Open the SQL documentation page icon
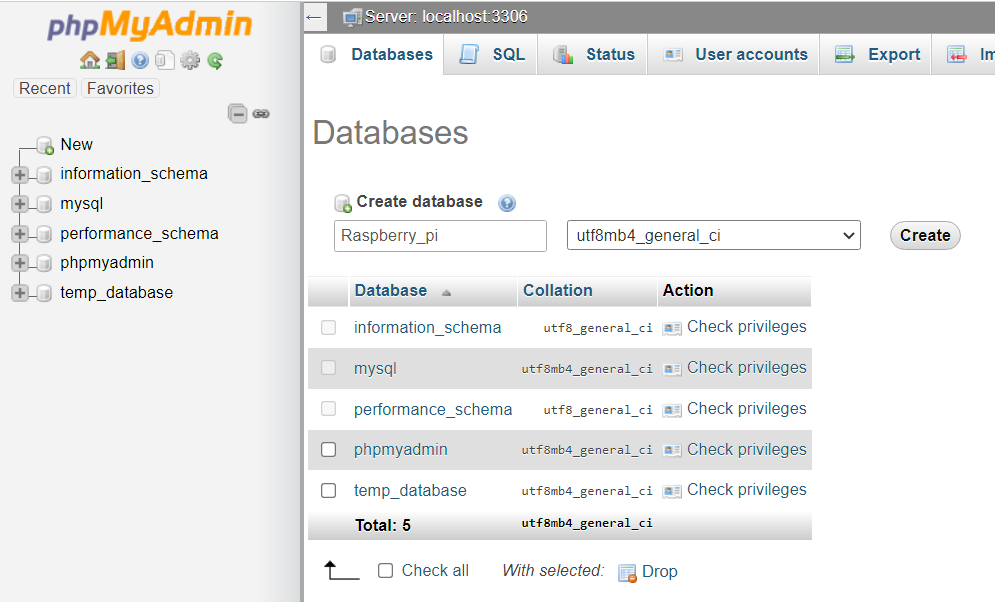The height and width of the screenshot is (602, 995). [164, 60]
